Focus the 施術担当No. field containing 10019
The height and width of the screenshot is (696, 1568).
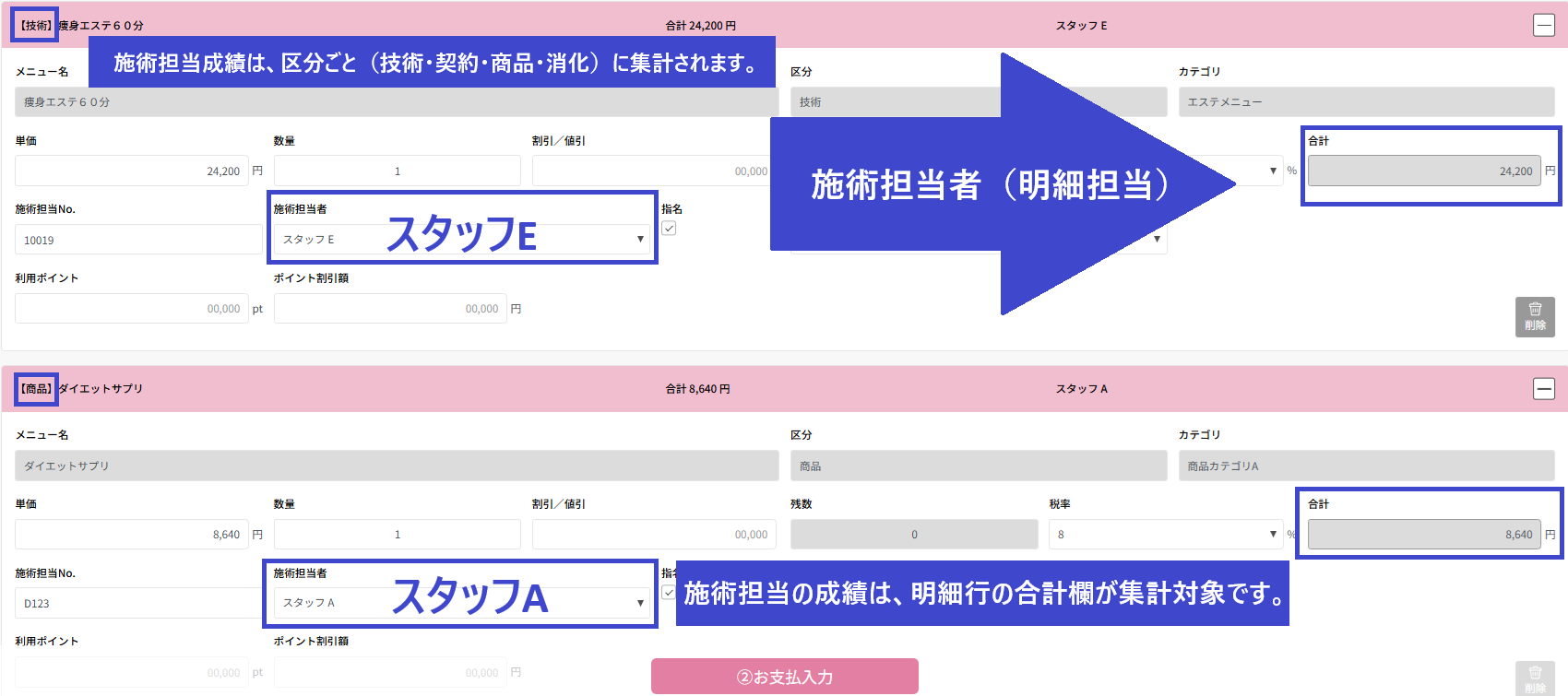pos(138,240)
